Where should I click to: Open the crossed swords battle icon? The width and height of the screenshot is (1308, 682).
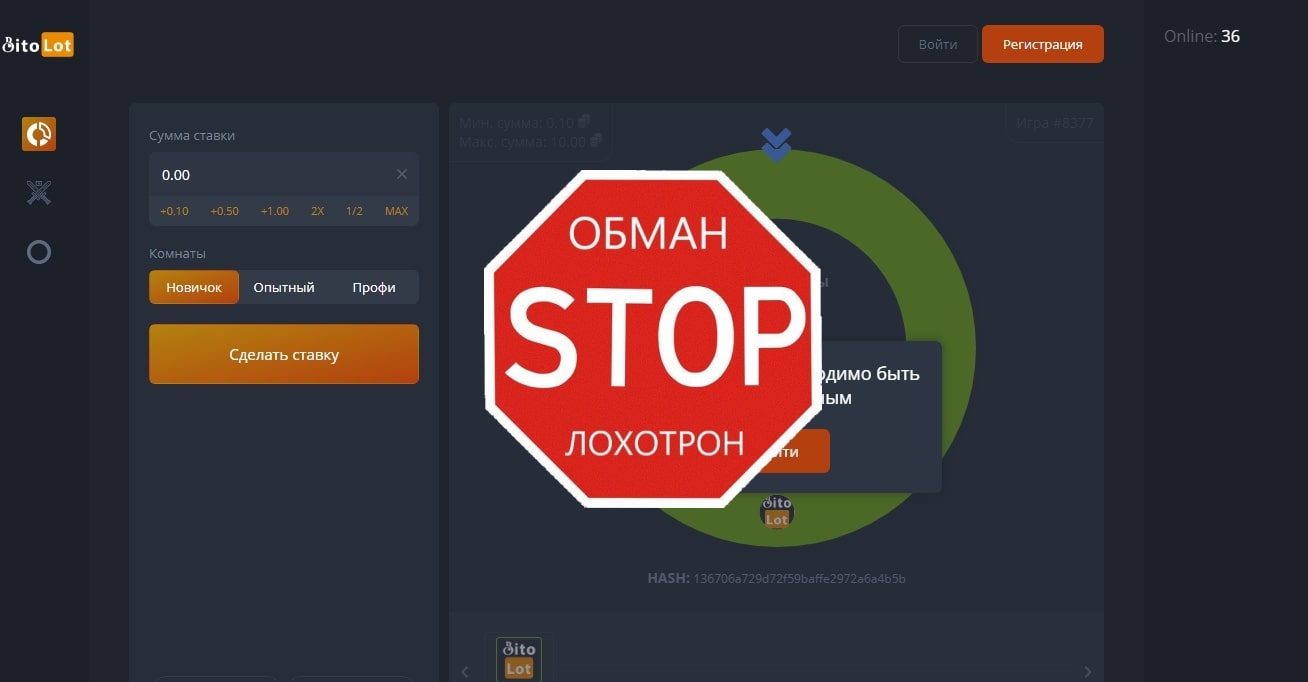click(39, 192)
